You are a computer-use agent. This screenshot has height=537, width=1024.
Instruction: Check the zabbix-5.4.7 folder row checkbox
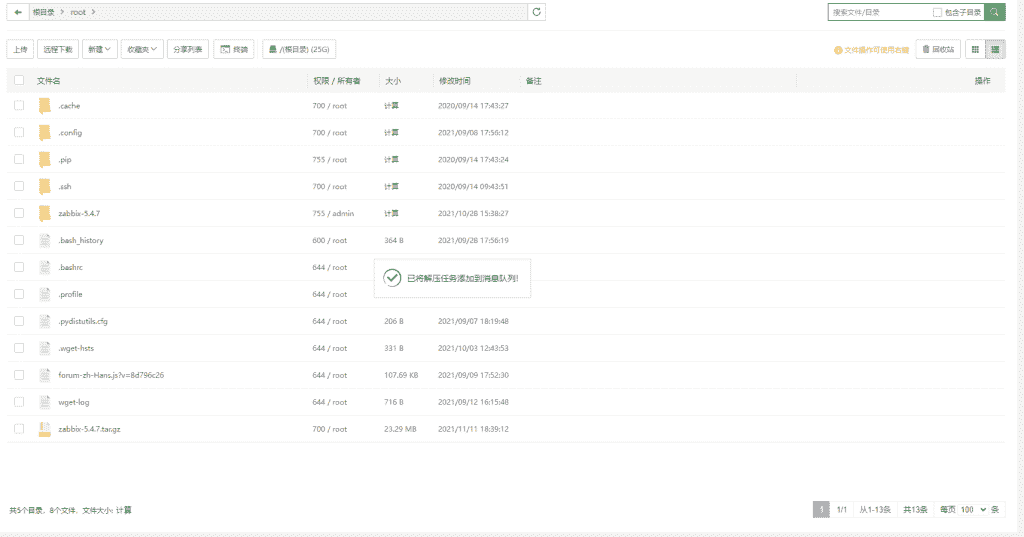pos(19,213)
